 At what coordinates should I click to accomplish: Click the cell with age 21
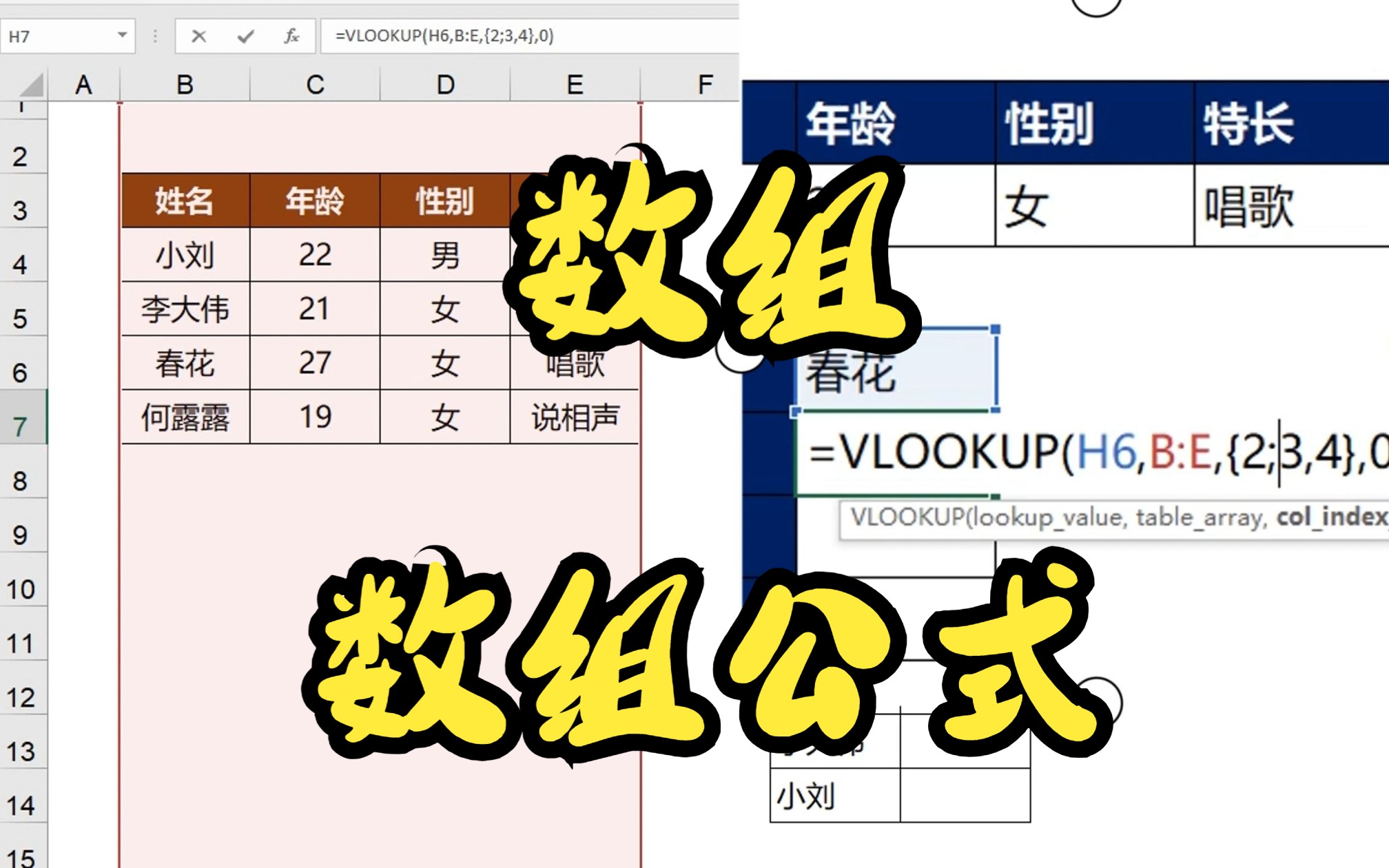pos(315,309)
